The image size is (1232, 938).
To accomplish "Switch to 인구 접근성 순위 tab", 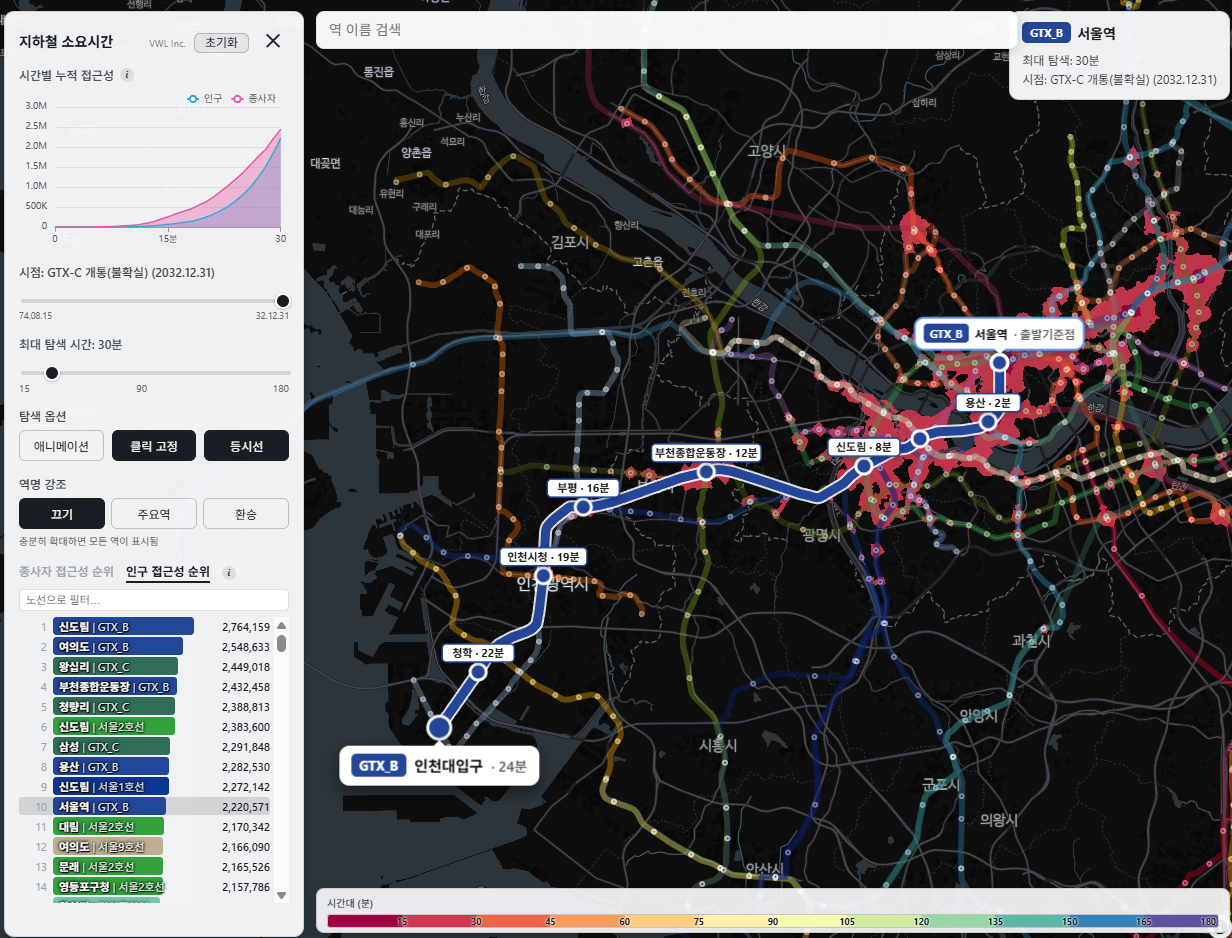I will [x=168, y=572].
